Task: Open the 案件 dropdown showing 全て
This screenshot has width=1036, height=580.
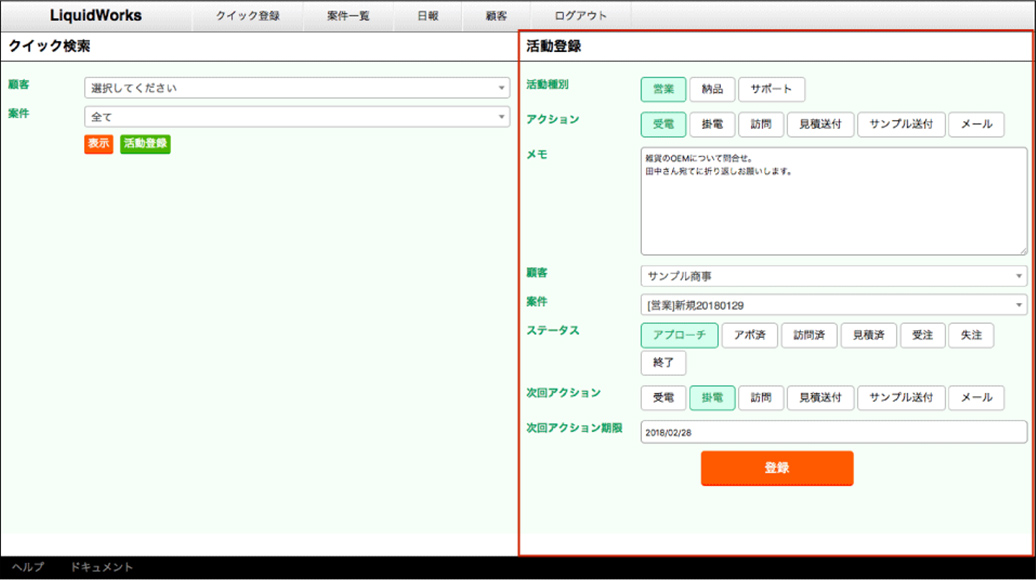Action: coord(298,117)
